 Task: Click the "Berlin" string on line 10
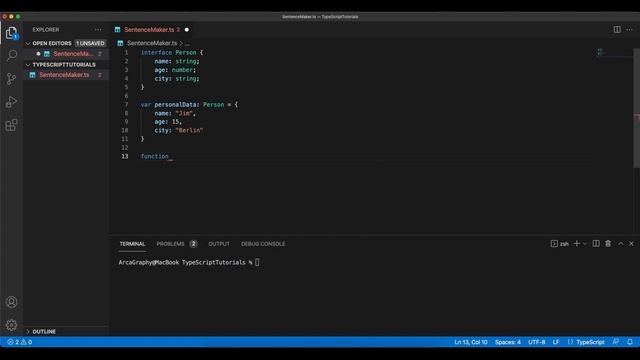point(189,130)
